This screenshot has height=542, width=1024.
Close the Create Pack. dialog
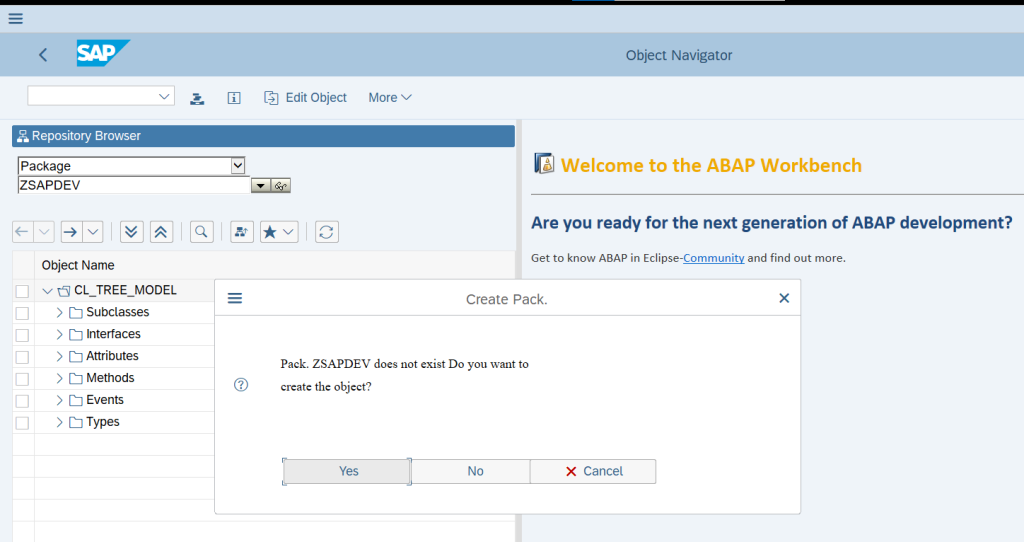784,298
